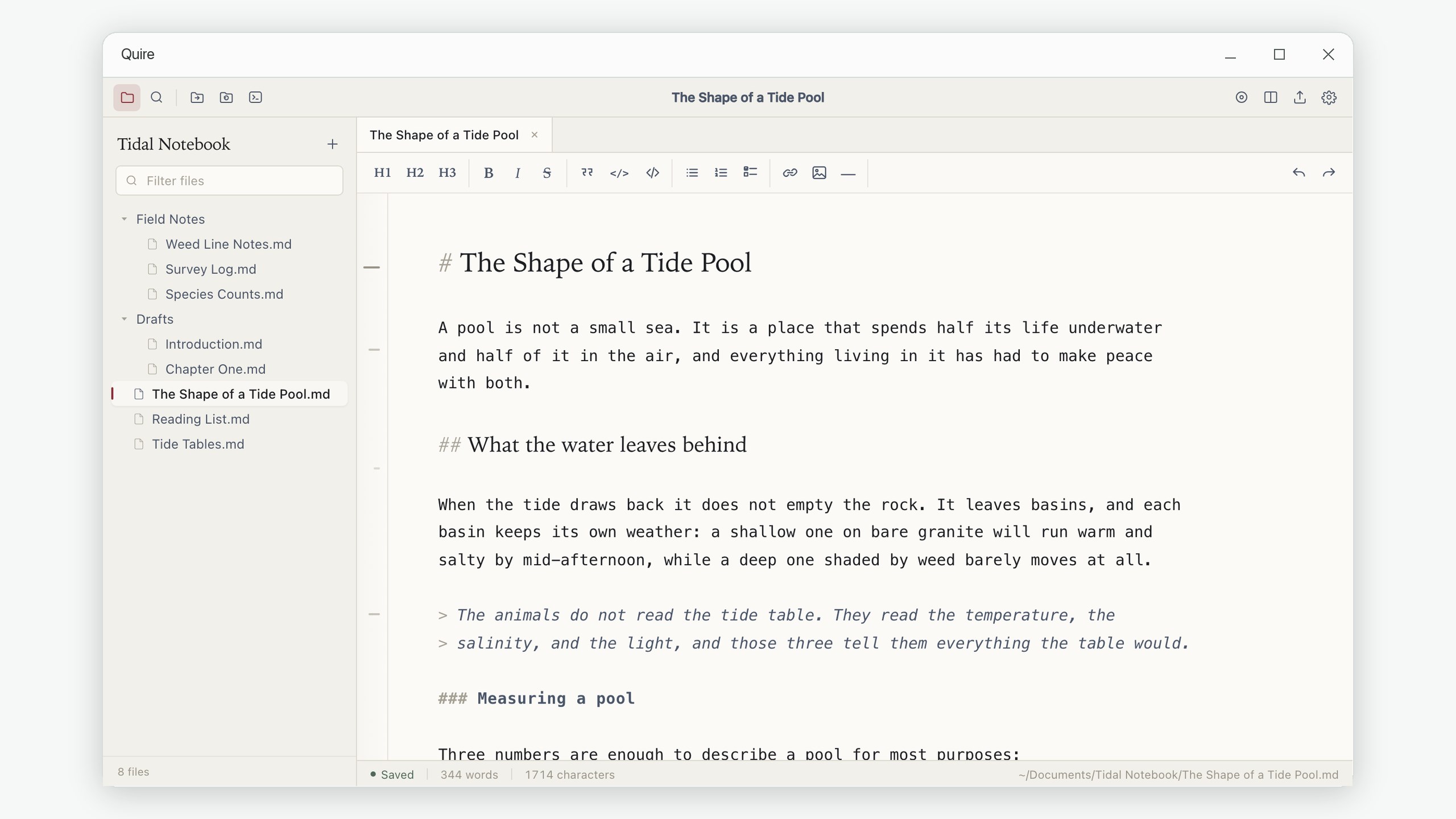Open Reading List.md
This screenshot has height=819, width=1456.
[x=230, y=419]
